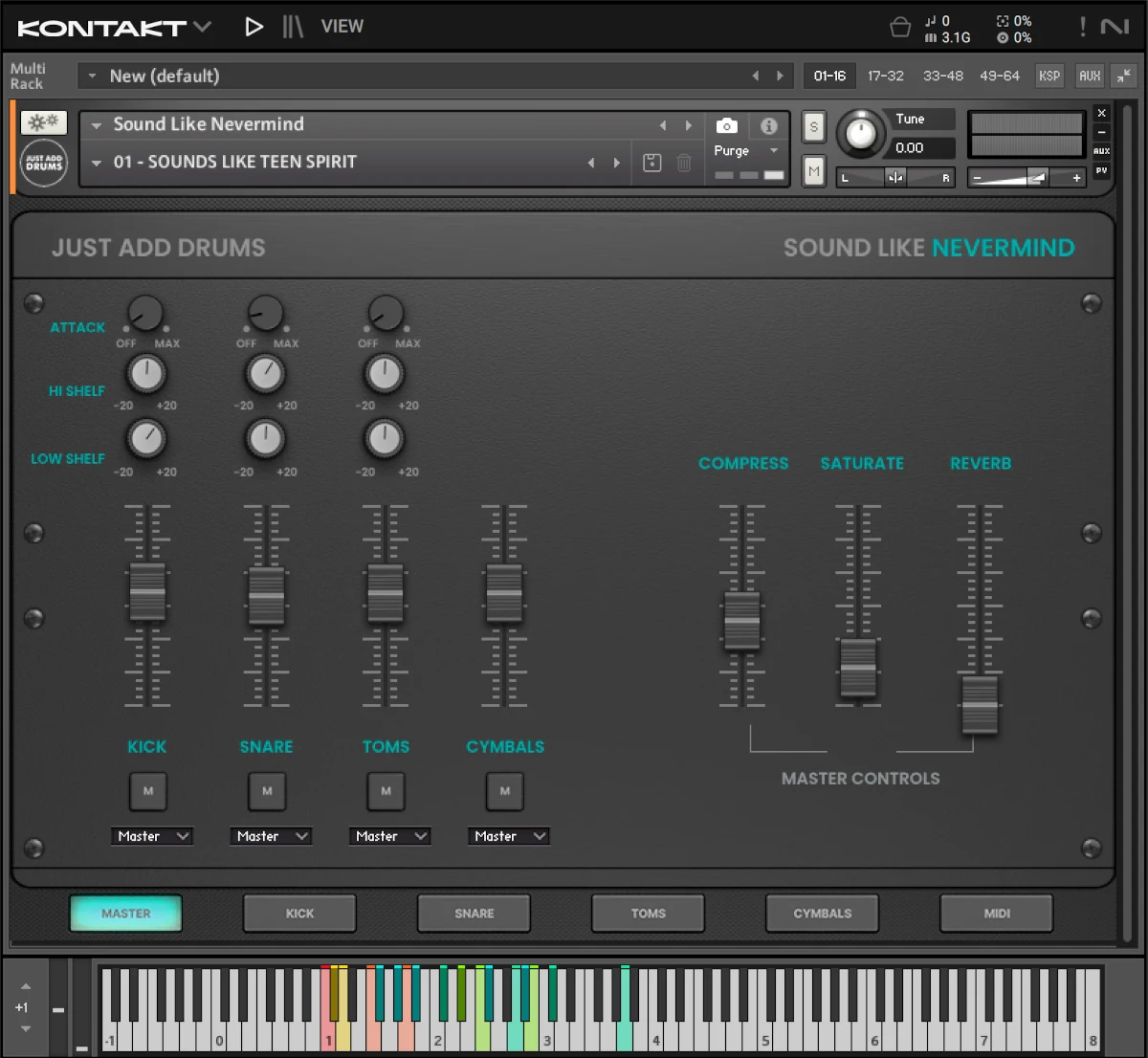Open the CYMBALS page at the bottom
The height and width of the screenshot is (1058, 1148).
pos(821,913)
